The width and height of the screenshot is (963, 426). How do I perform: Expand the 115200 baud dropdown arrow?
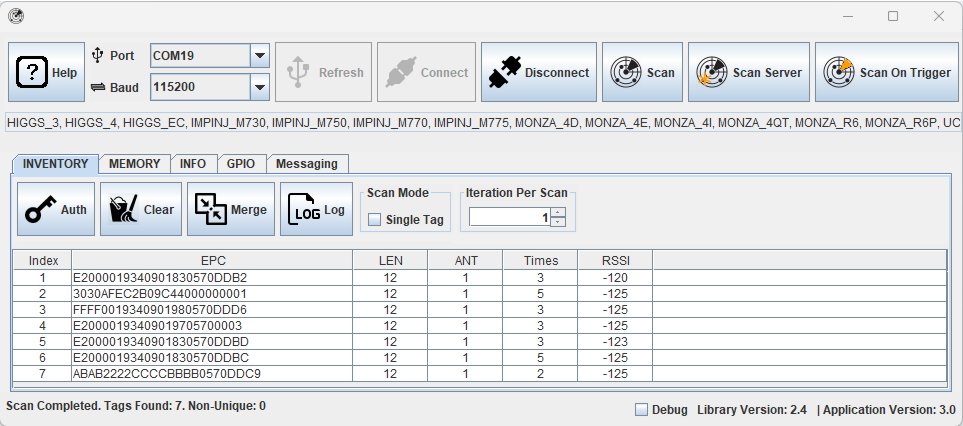click(x=260, y=87)
